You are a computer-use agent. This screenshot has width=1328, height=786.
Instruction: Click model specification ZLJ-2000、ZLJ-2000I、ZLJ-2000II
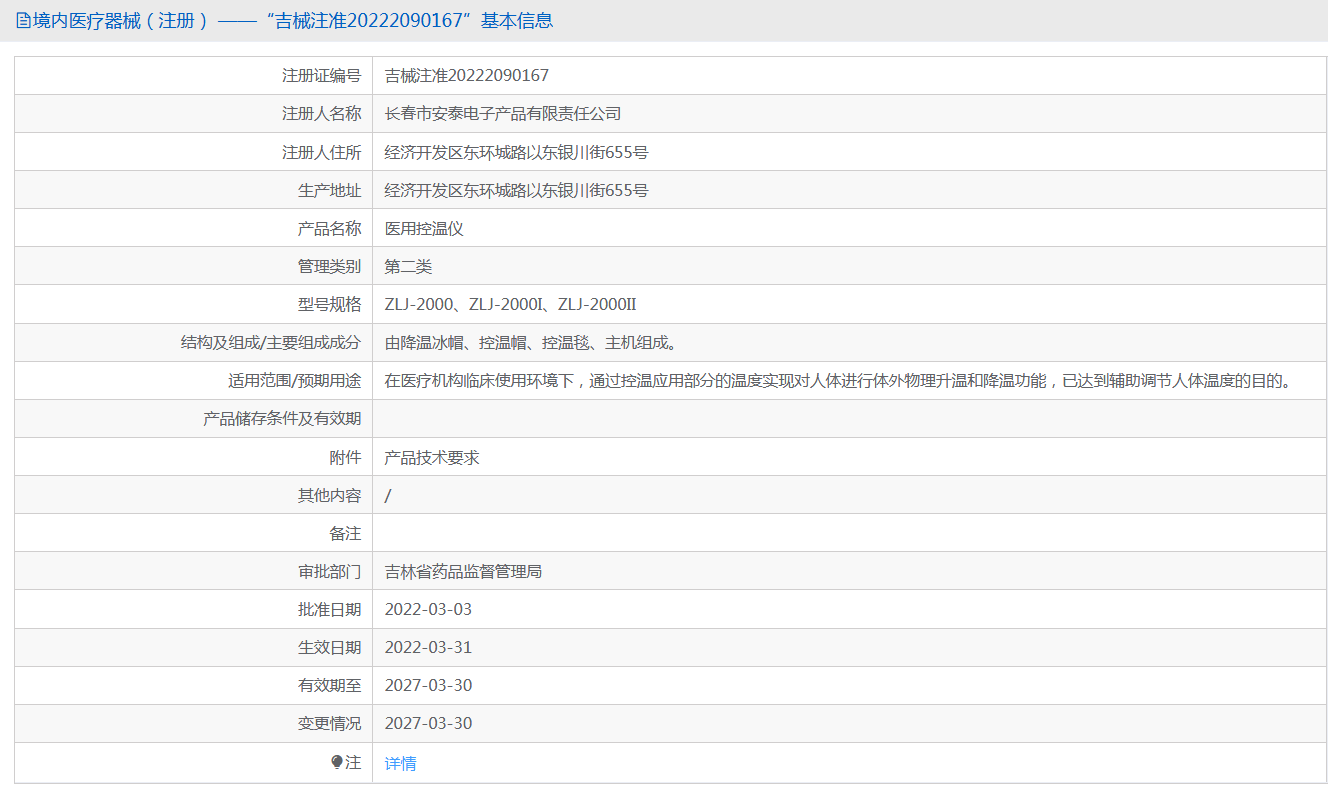tap(510, 304)
